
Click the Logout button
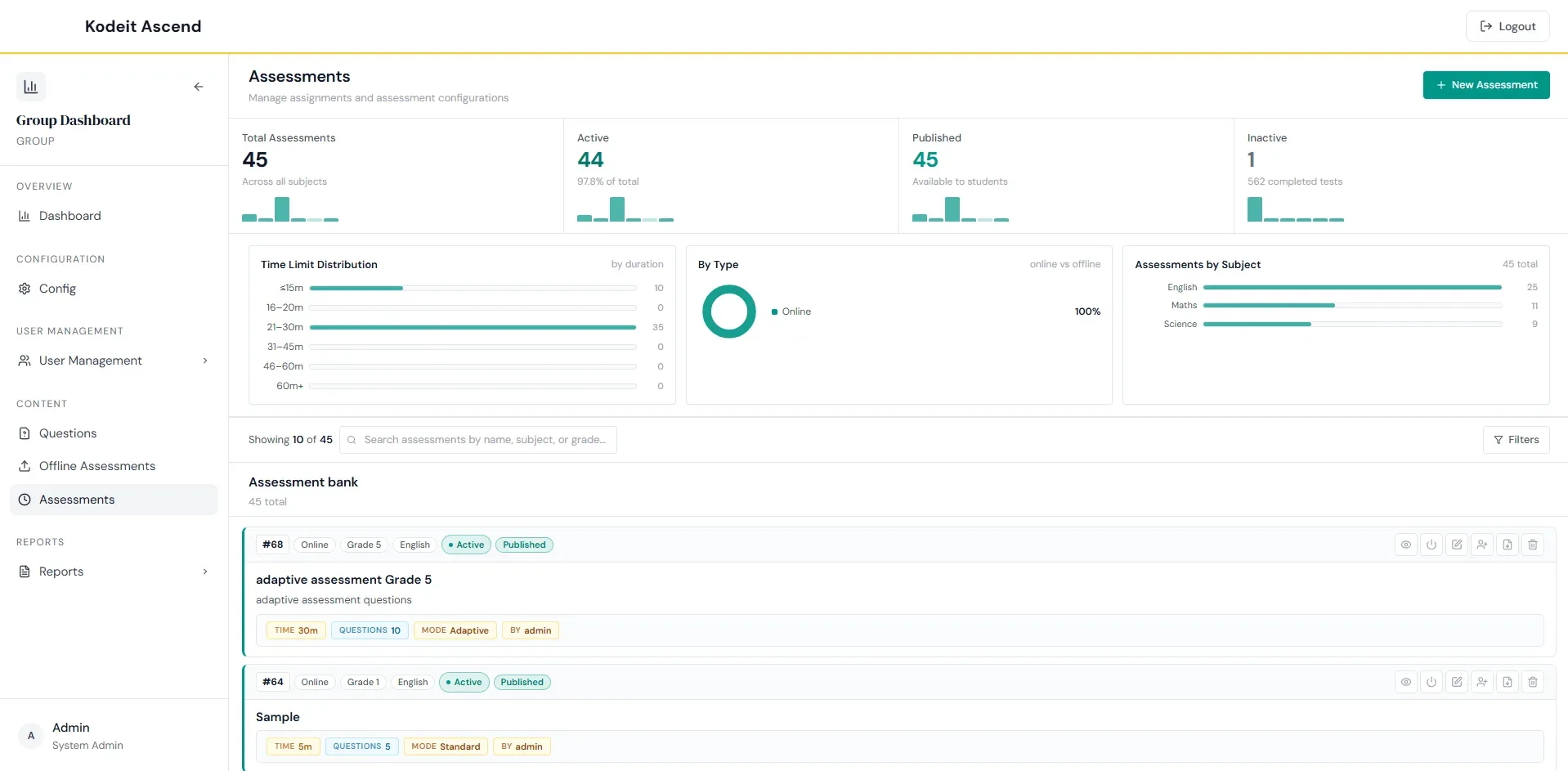[1508, 26]
